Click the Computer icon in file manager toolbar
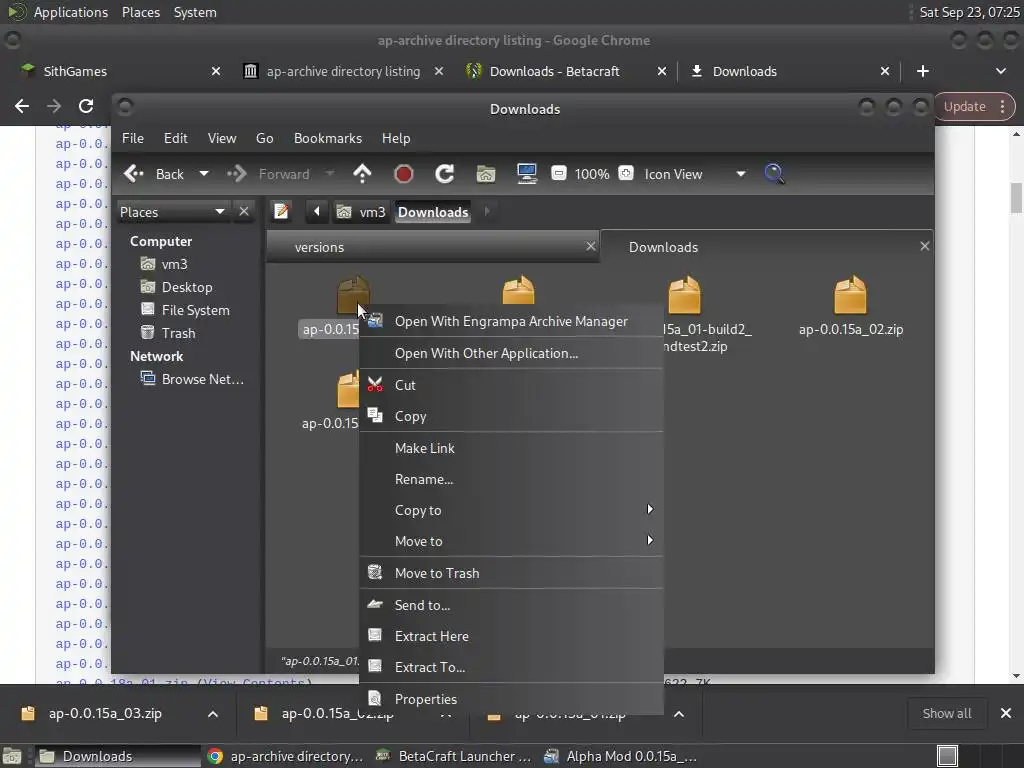Screen dimensions: 1024x768 (x=527, y=174)
